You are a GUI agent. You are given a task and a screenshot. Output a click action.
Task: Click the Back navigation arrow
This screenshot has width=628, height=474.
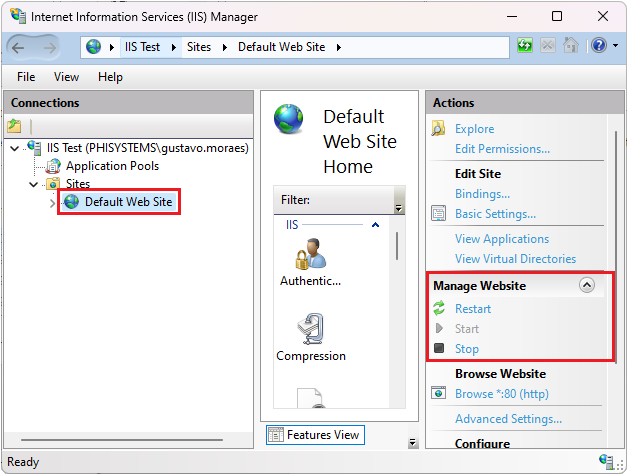click(18, 48)
